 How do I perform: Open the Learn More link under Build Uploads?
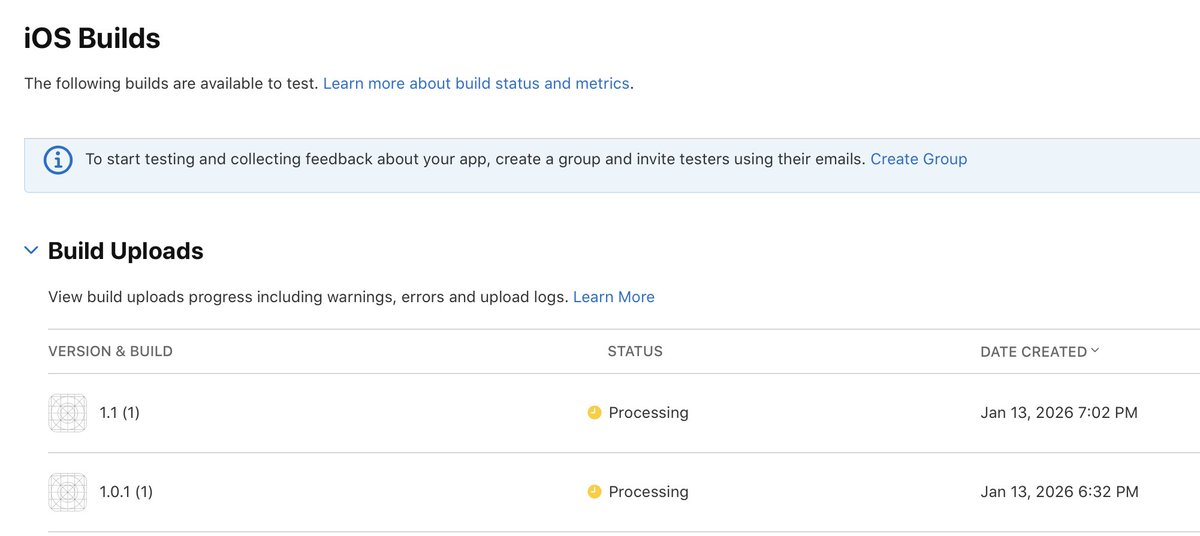tap(613, 297)
